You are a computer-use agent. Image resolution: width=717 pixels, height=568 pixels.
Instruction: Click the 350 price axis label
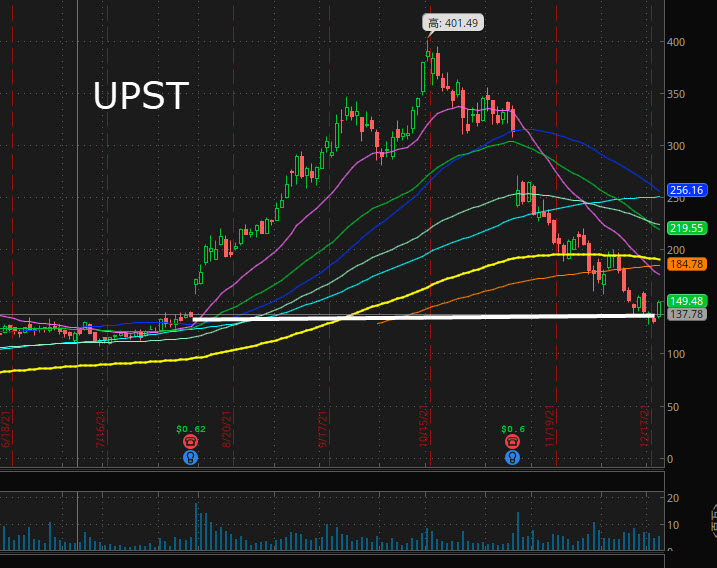676,94
